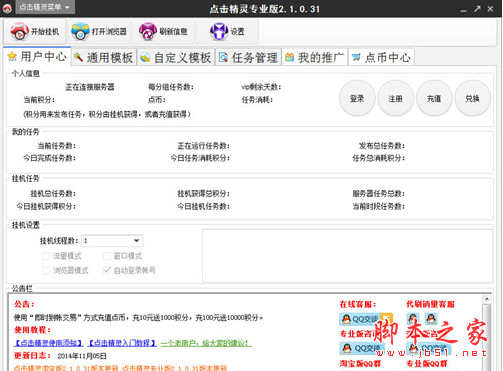Open the 【点击精灵入门教程】 link

point(122,343)
